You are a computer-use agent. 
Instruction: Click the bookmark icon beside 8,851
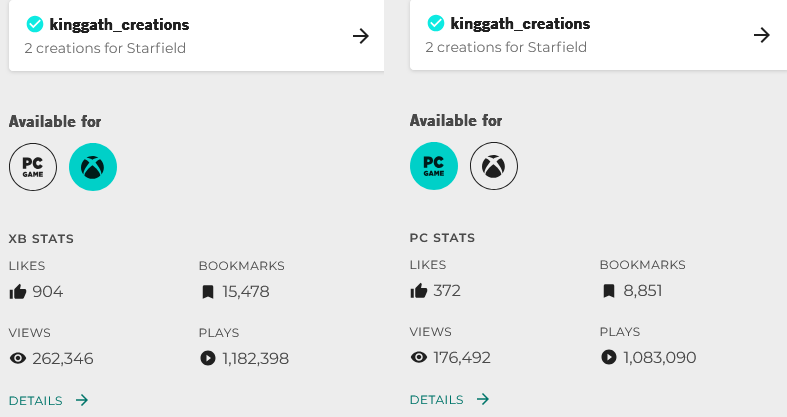(x=609, y=291)
